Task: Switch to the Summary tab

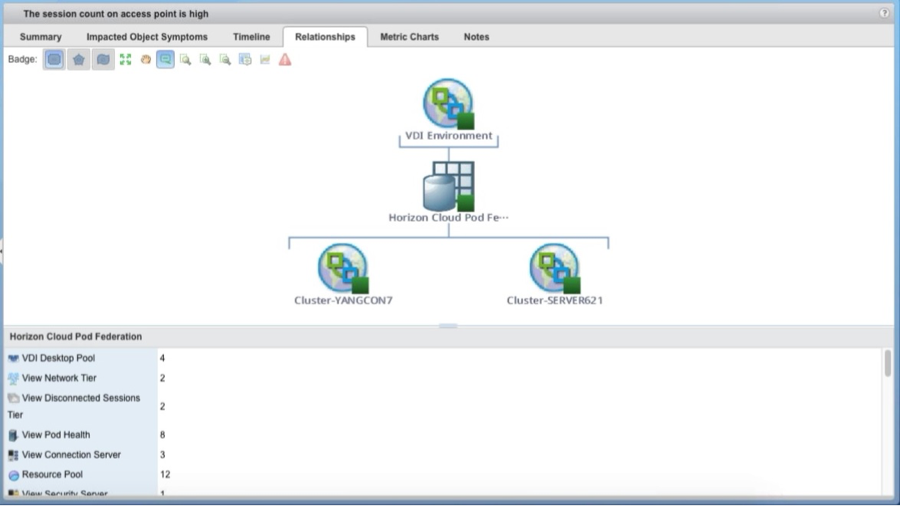Action: click(x=40, y=37)
